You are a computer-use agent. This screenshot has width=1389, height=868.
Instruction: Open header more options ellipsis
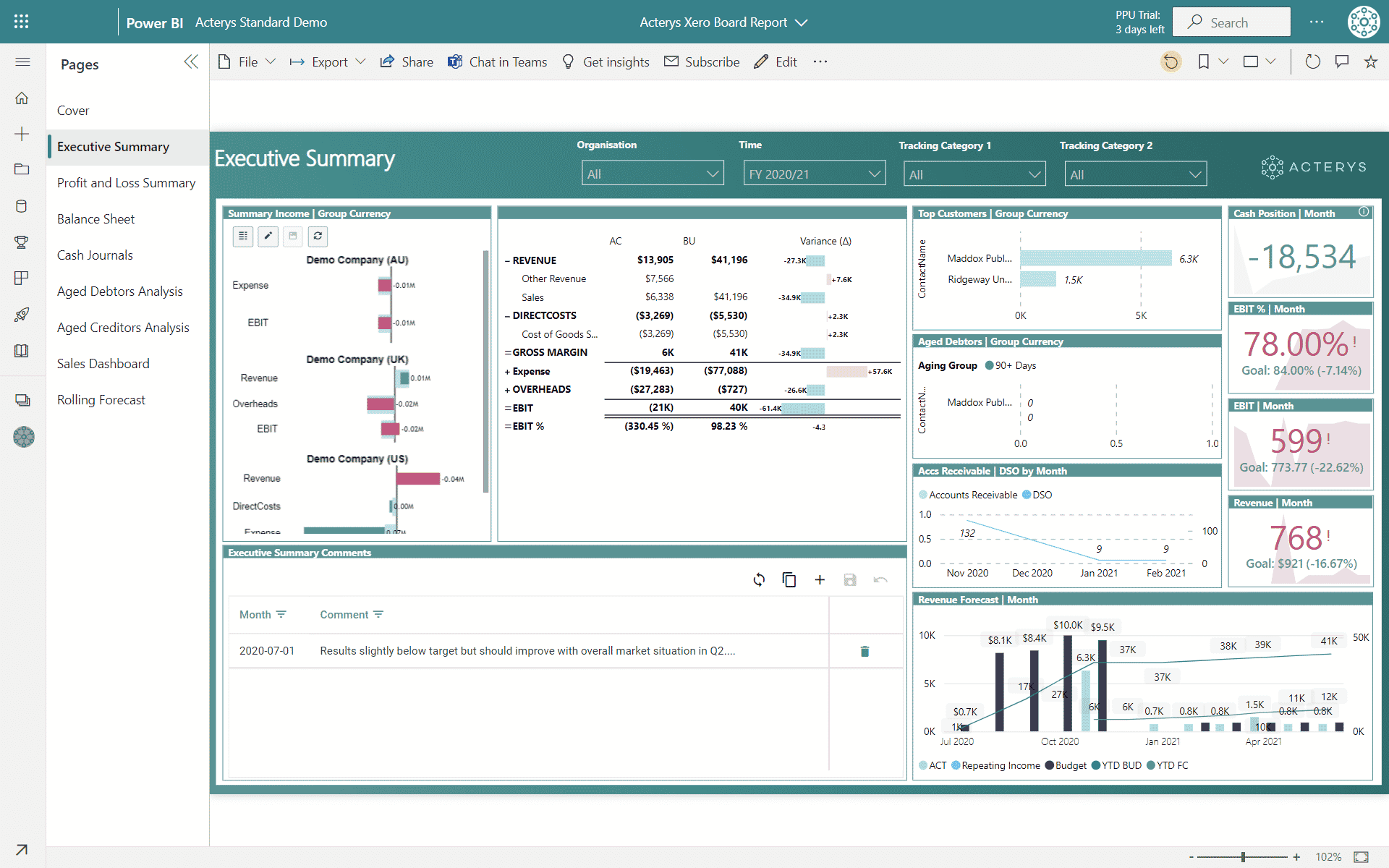1317,22
